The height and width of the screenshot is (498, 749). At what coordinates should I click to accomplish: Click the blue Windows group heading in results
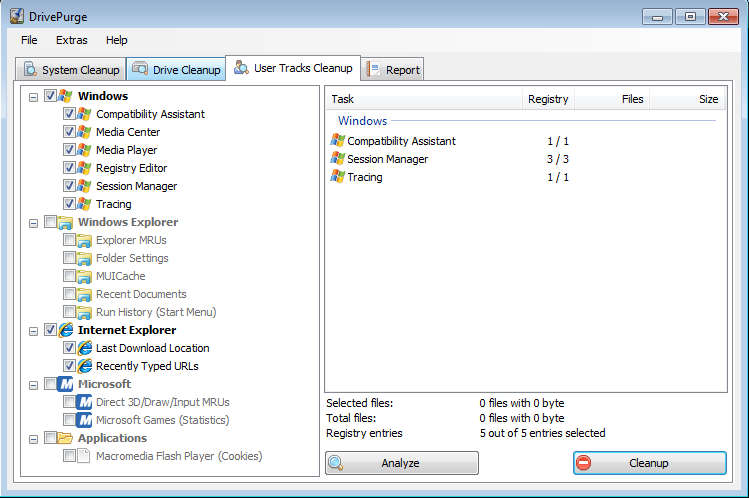pyautogui.click(x=363, y=121)
